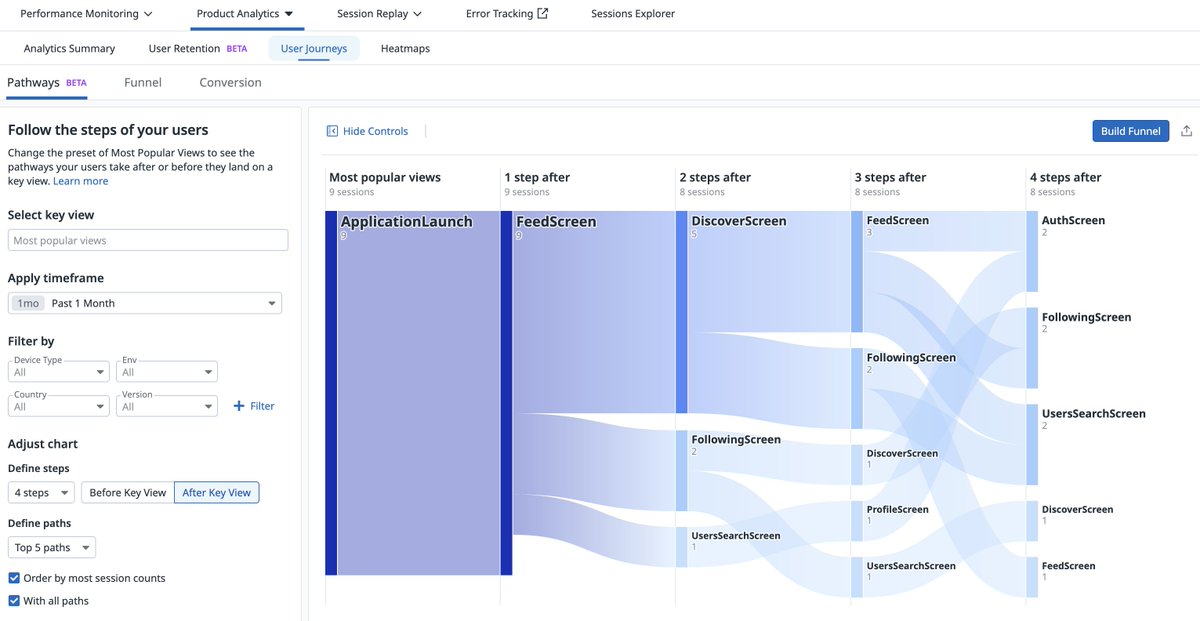Open Past 1 Month timeframe dropdown

click(145, 303)
